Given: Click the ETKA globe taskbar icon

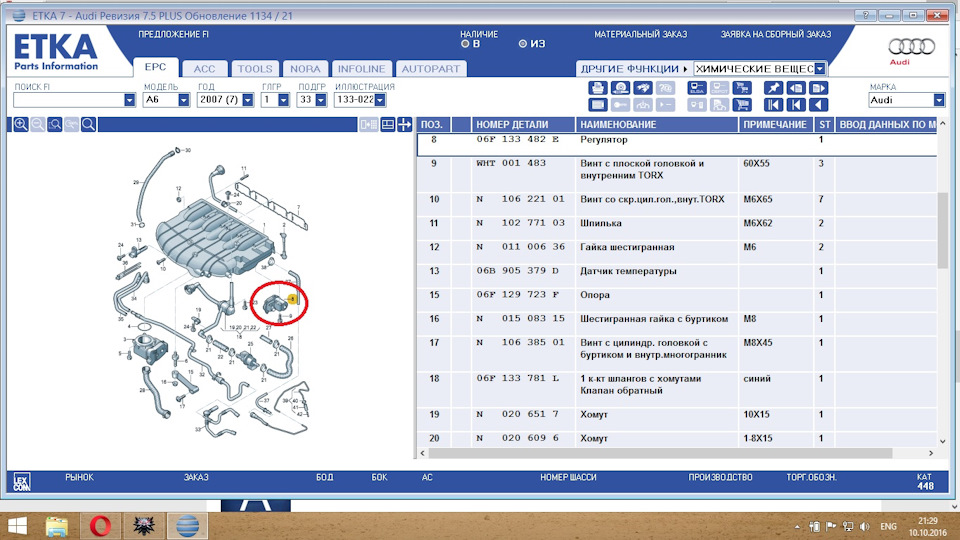Looking at the screenshot, I should click(187, 526).
